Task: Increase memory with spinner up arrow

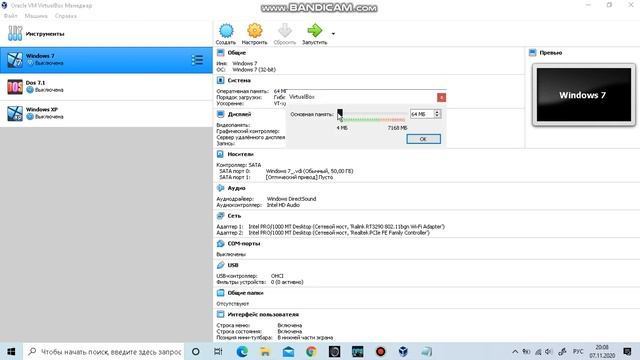Action: click(437, 112)
